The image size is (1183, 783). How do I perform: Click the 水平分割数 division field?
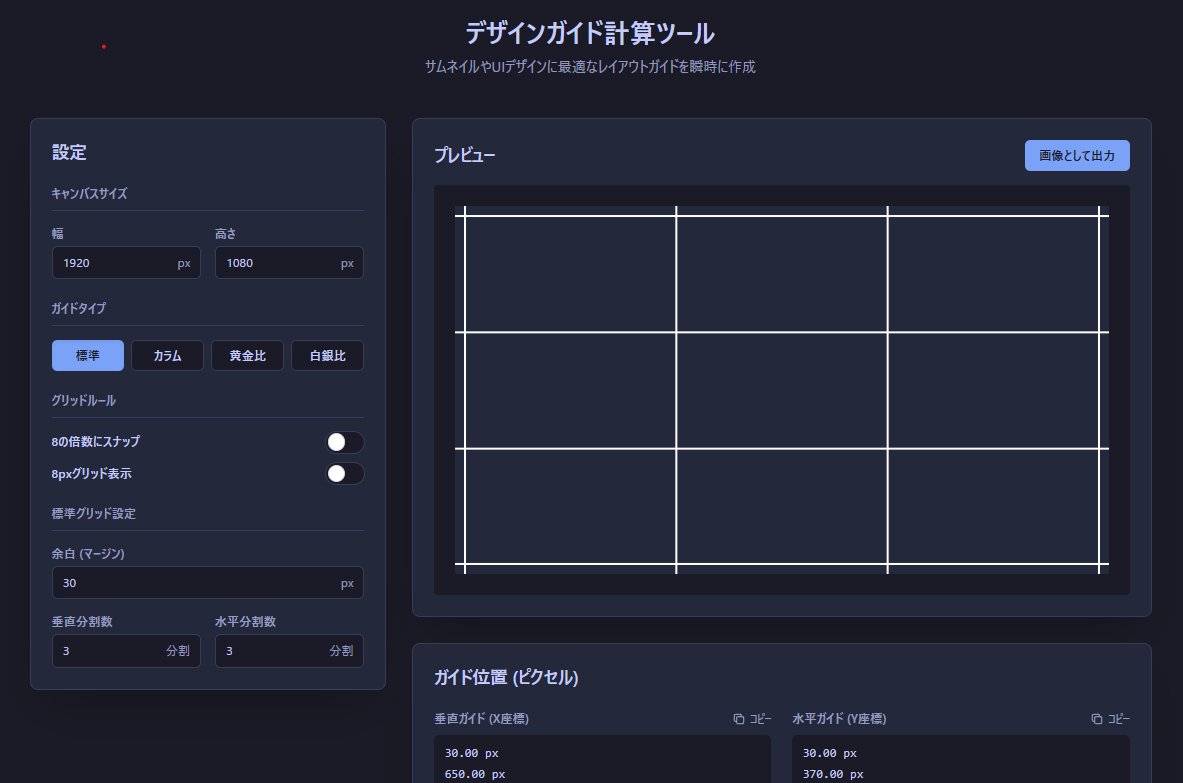(289, 650)
